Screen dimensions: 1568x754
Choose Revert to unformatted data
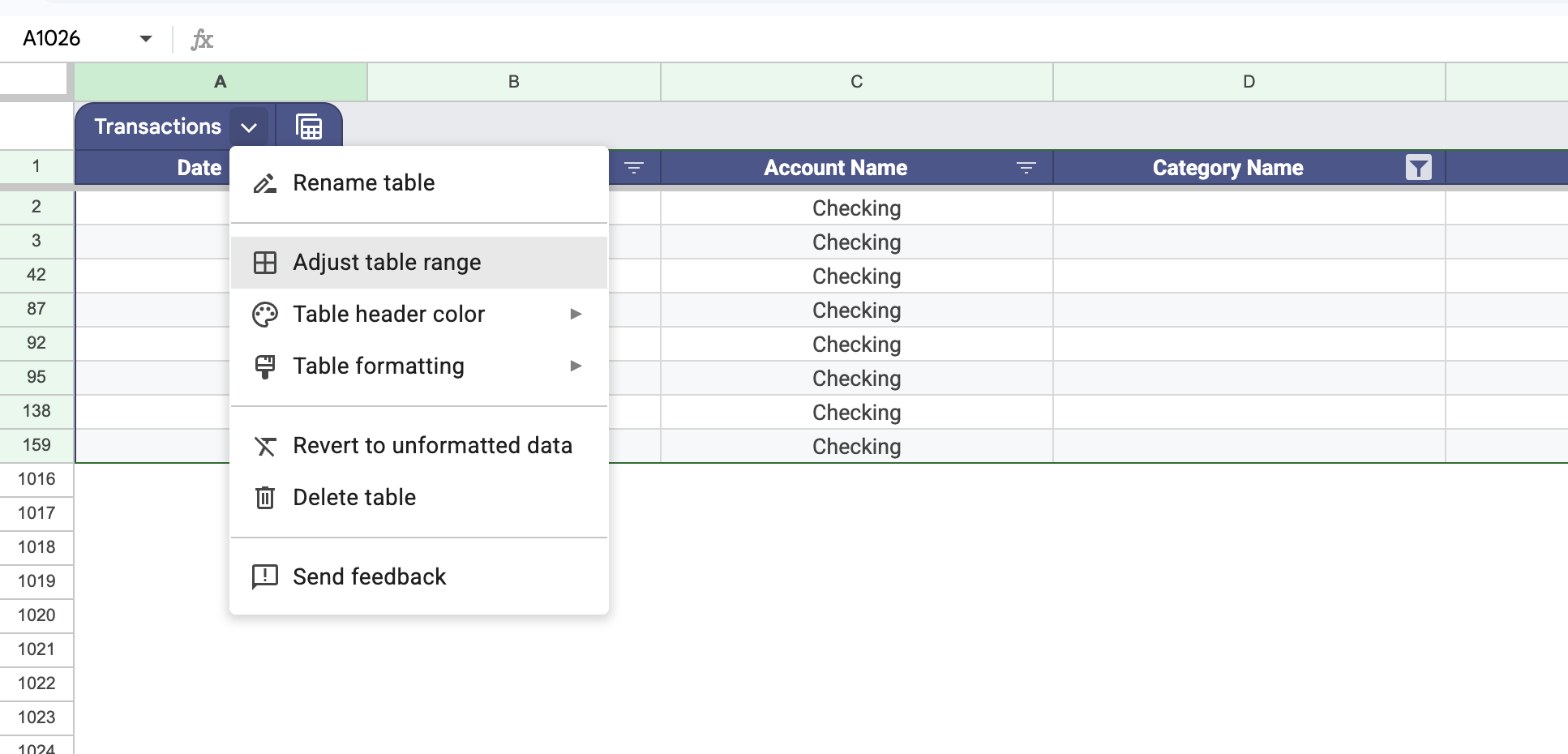pyautogui.click(x=419, y=446)
